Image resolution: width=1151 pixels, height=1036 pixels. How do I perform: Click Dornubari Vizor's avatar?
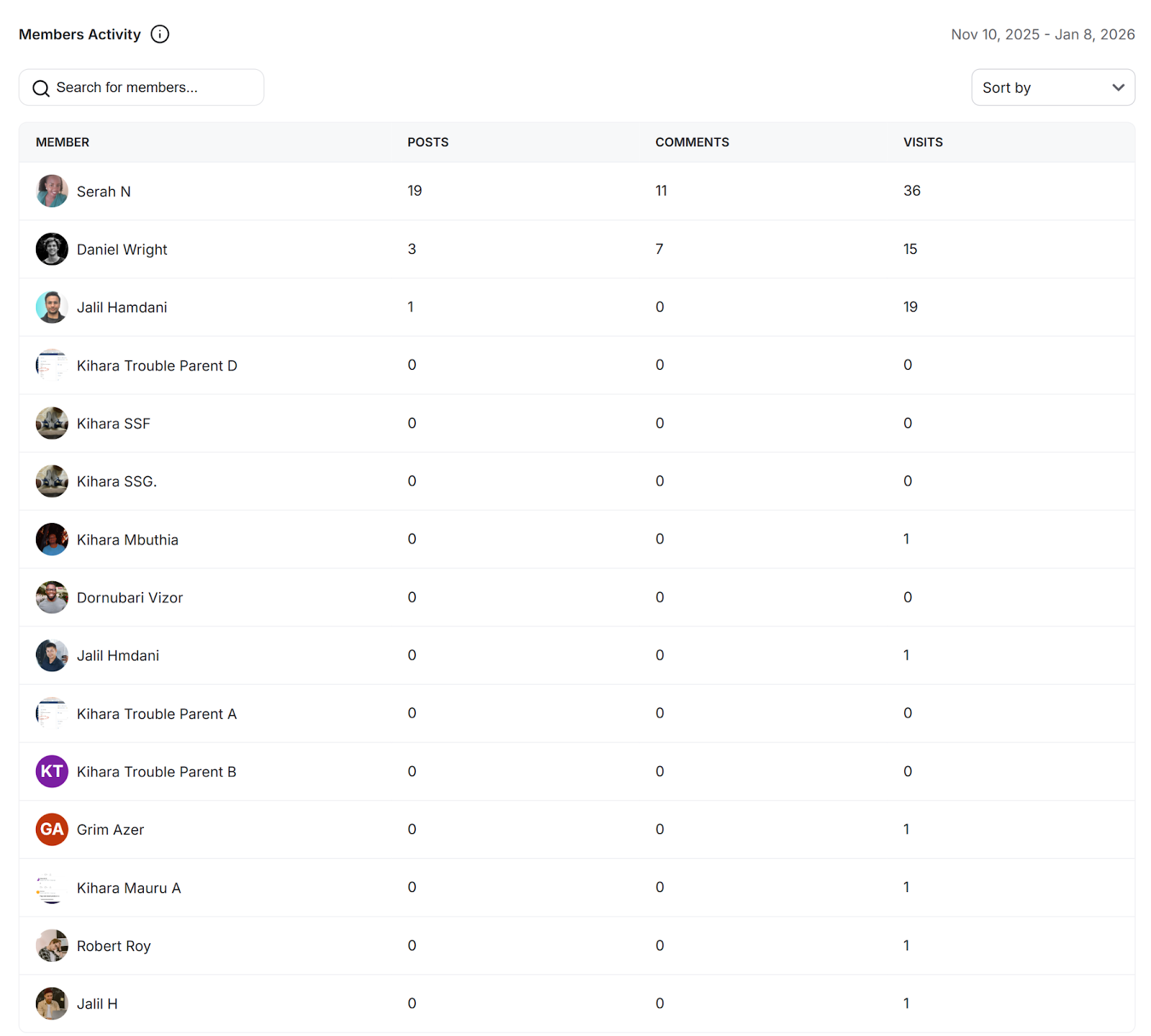52,597
